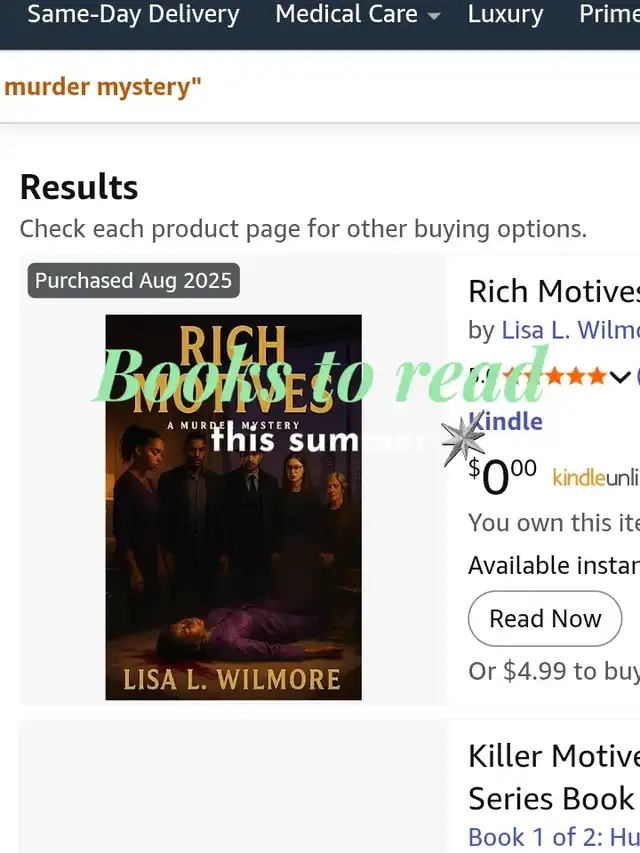Click the green "Books to read" overlay text
Screen dimensions: 640x853
coord(320,377)
